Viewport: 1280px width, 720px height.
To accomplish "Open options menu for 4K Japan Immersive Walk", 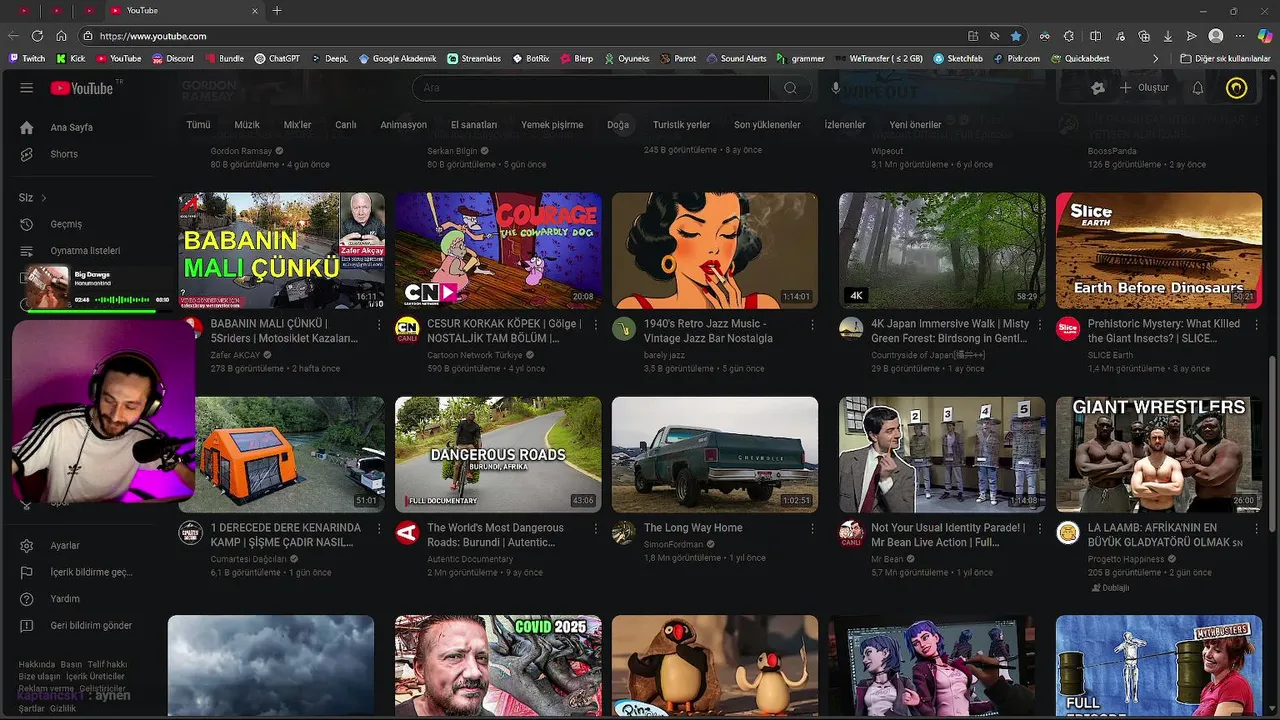I will click(1039, 325).
